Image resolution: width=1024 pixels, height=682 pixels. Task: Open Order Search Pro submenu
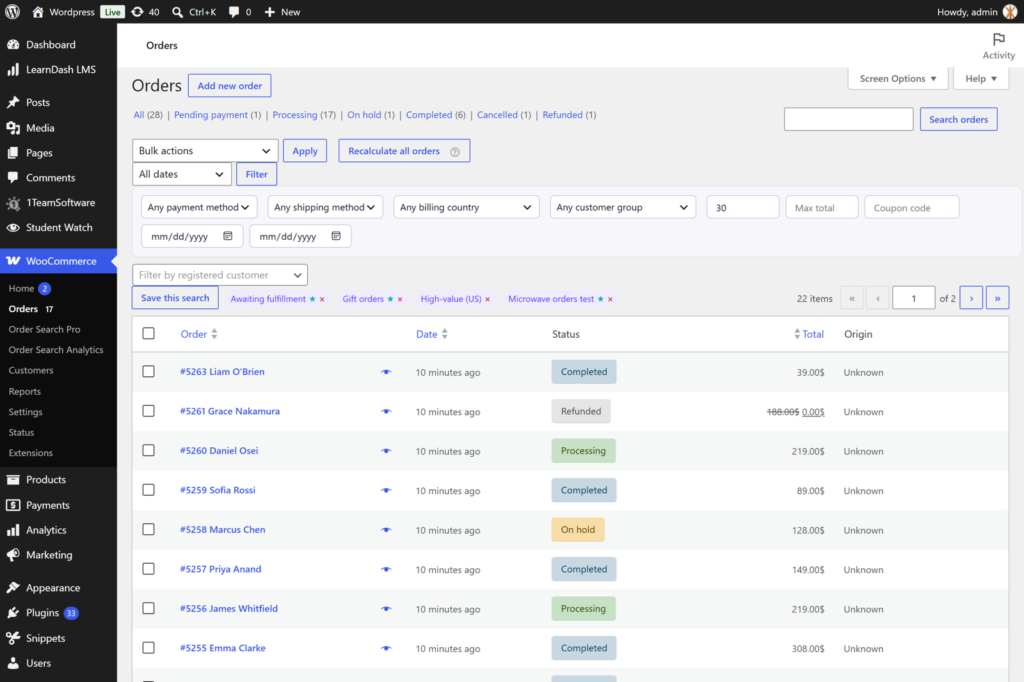[44, 329]
